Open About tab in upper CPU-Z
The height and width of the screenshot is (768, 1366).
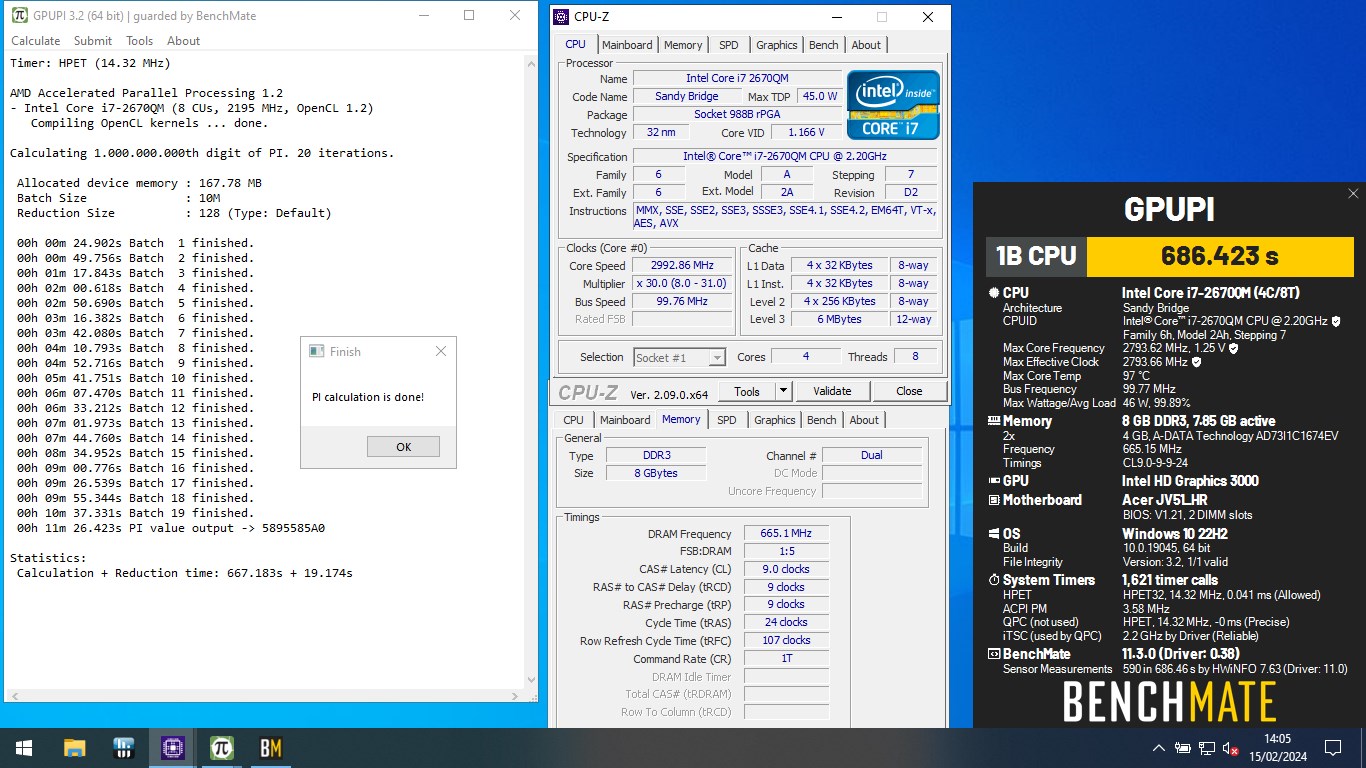click(x=866, y=45)
